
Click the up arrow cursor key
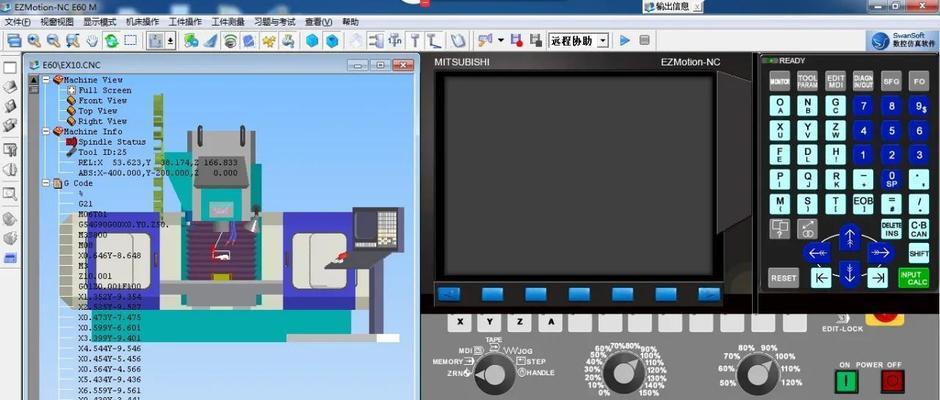click(x=849, y=237)
